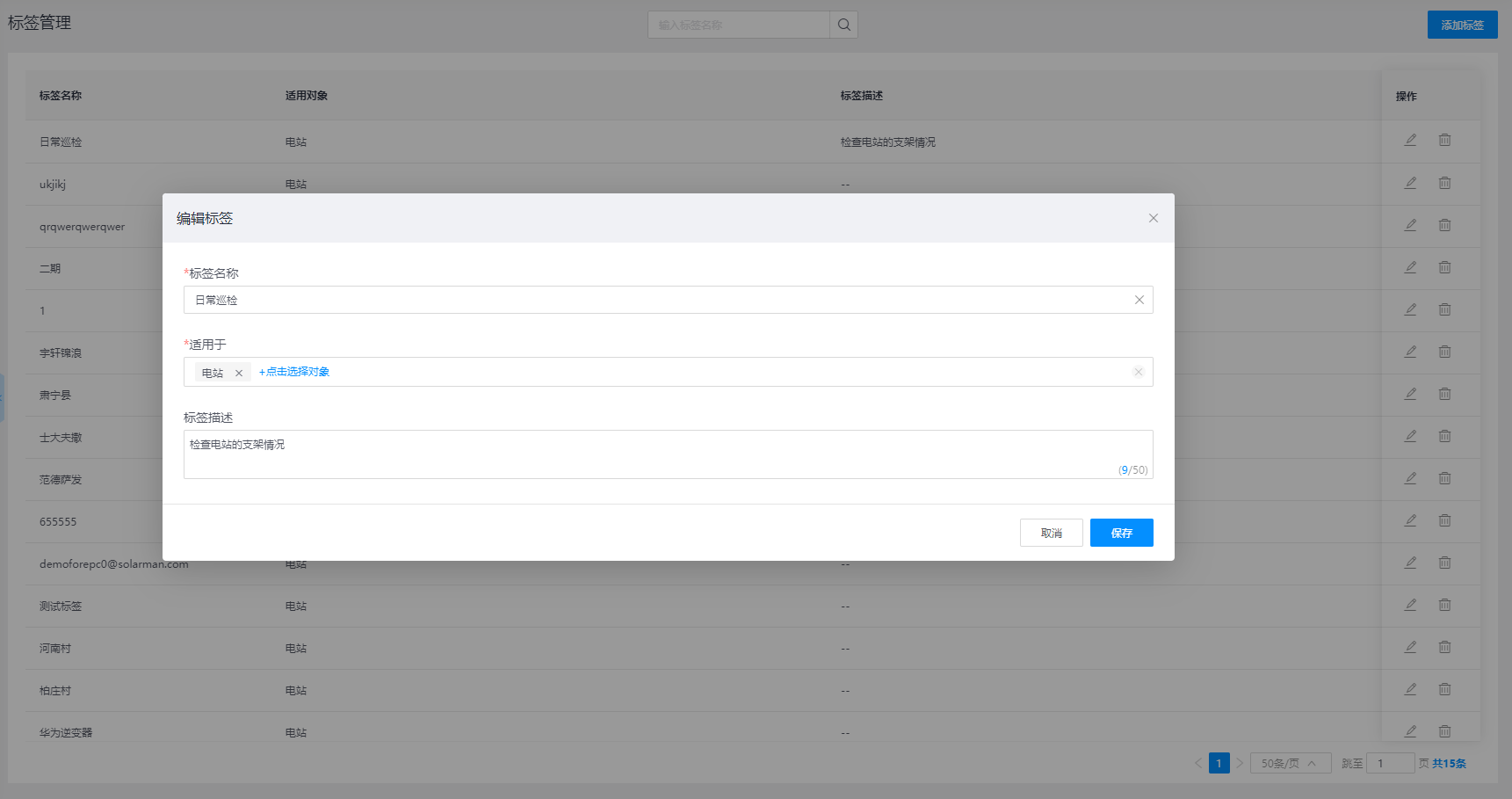Click edit icon for 日常巡检 row
Screen dimensions: 1512x799
point(1410,140)
